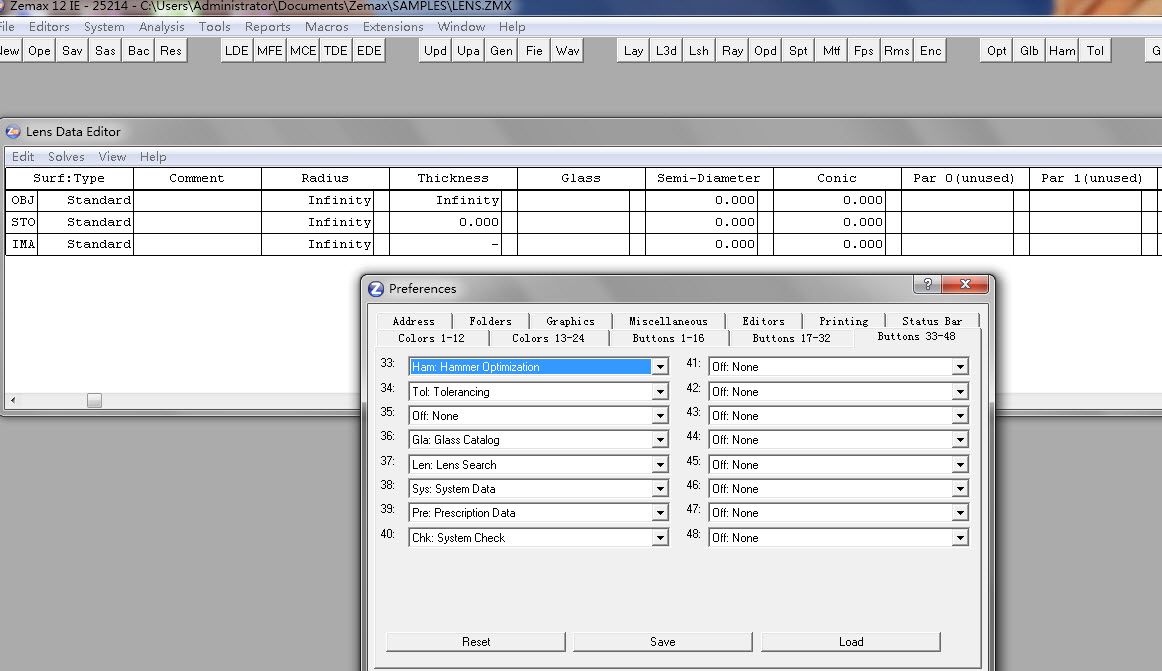The width and height of the screenshot is (1162, 671).
Task: Click the Upd update toolbar button
Action: (x=435, y=50)
